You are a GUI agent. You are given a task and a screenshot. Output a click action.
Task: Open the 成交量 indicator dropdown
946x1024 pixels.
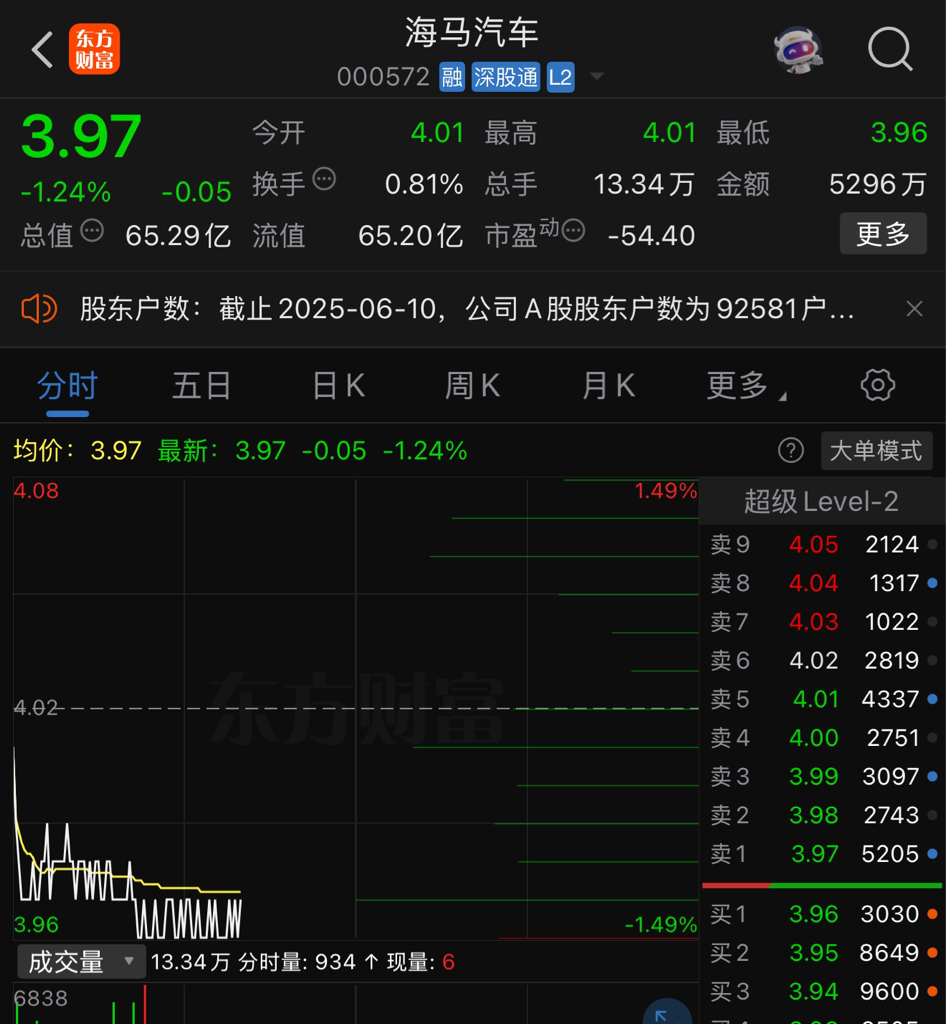tap(82, 962)
